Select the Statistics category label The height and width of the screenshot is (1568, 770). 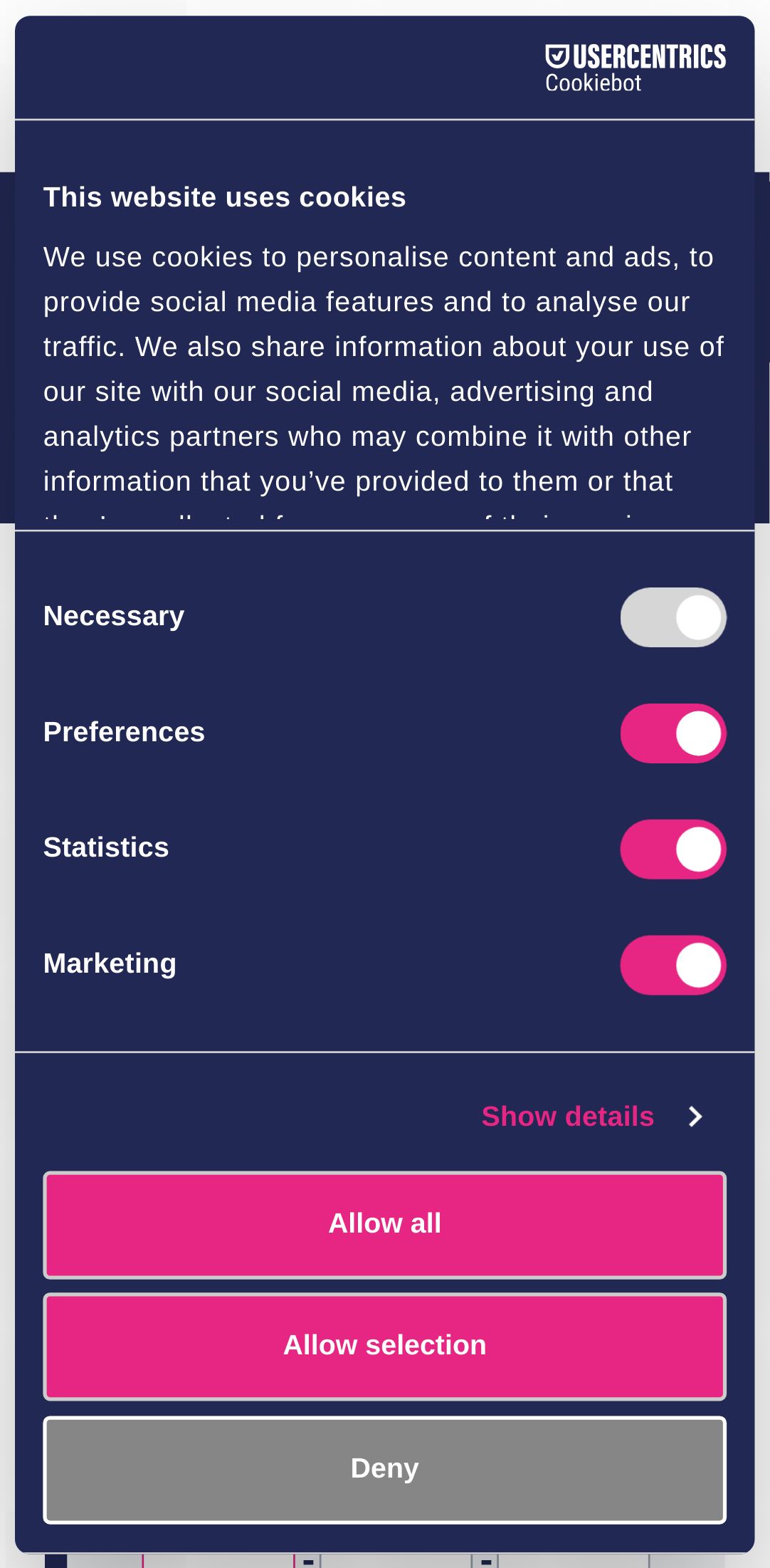pos(106,847)
